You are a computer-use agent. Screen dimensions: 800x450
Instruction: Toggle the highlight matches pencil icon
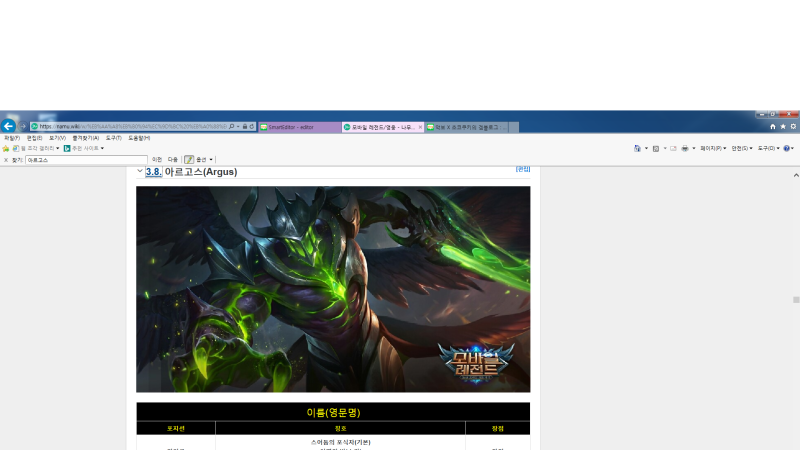tap(189, 160)
